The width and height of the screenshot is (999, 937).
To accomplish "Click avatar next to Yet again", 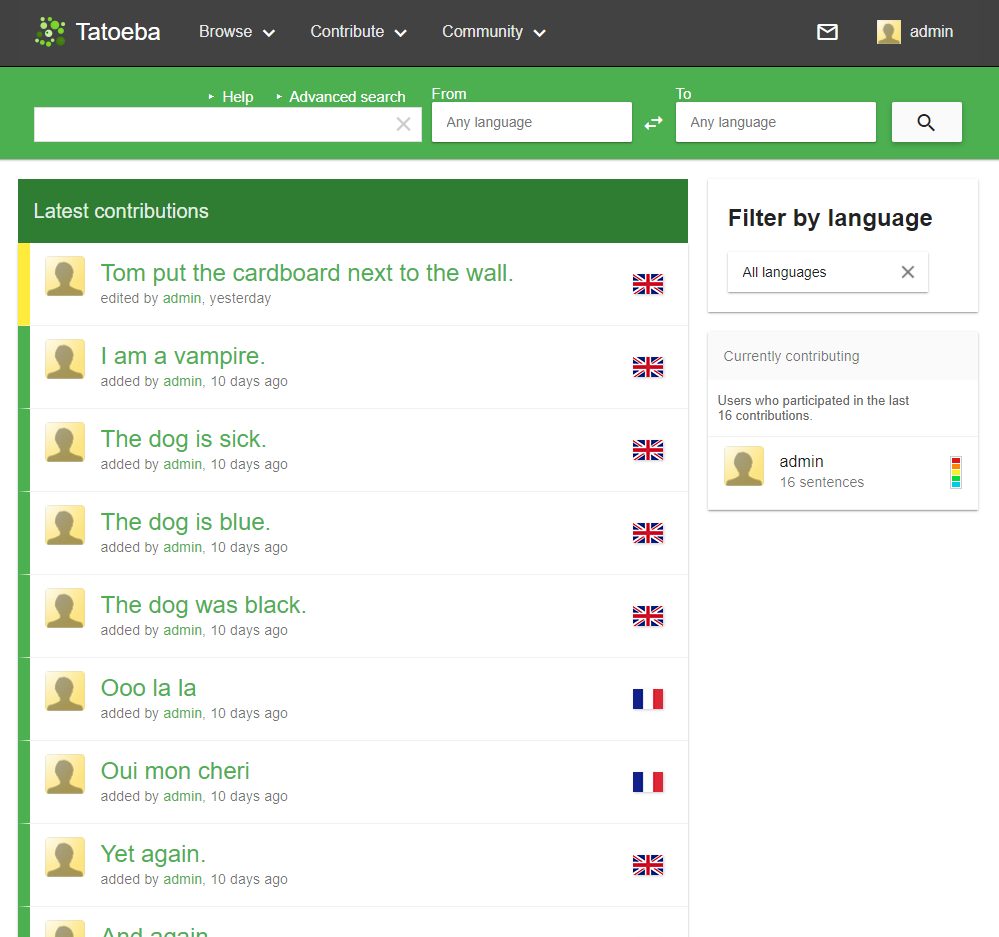I will coord(65,857).
